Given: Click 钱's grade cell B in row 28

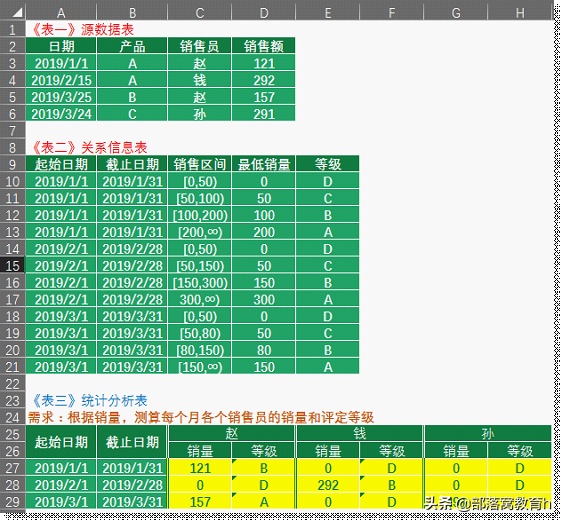Looking at the screenshot, I should (392, 485).
